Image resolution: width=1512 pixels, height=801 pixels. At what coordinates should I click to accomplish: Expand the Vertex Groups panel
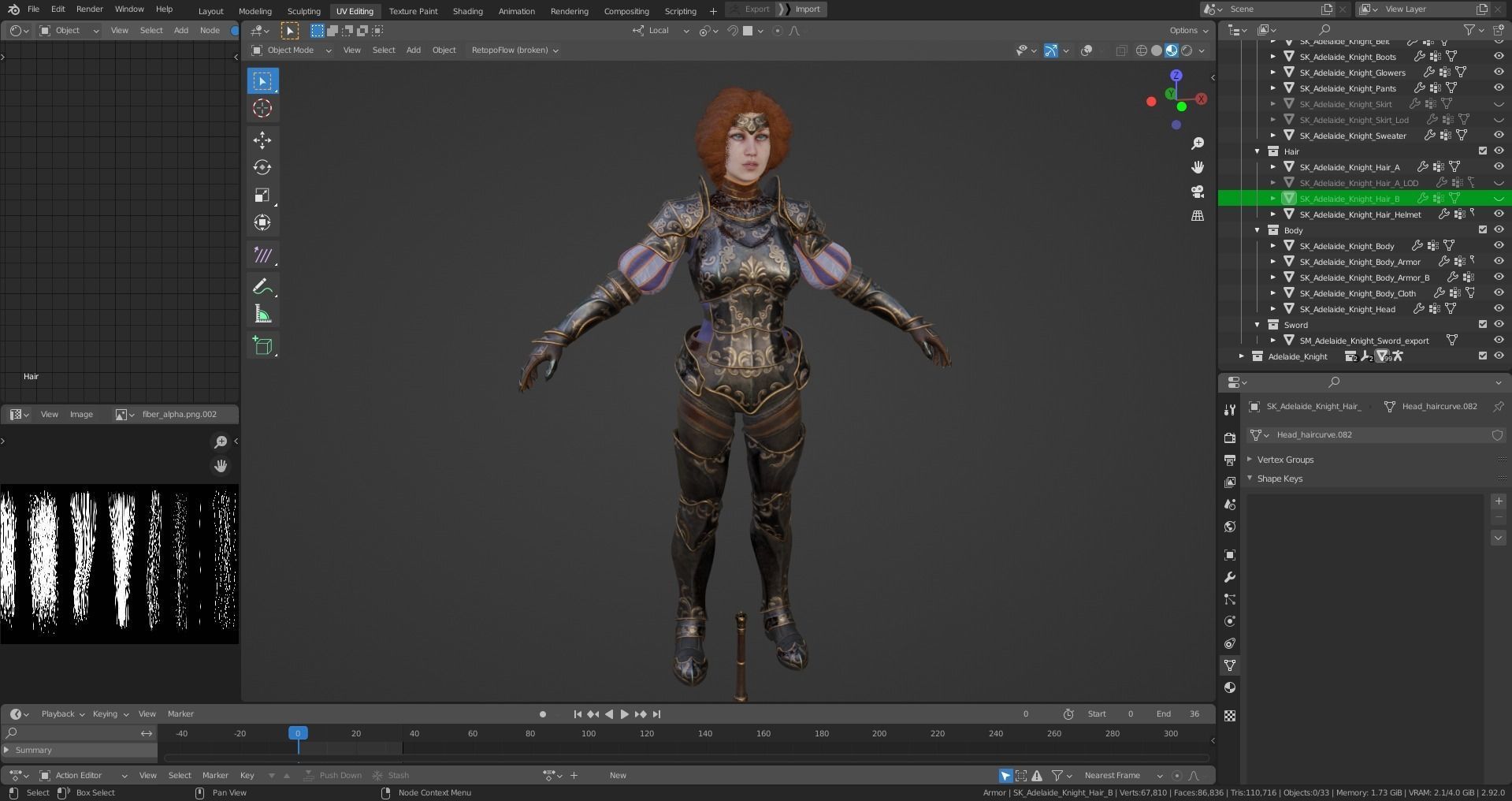[x=1284, y=460]
